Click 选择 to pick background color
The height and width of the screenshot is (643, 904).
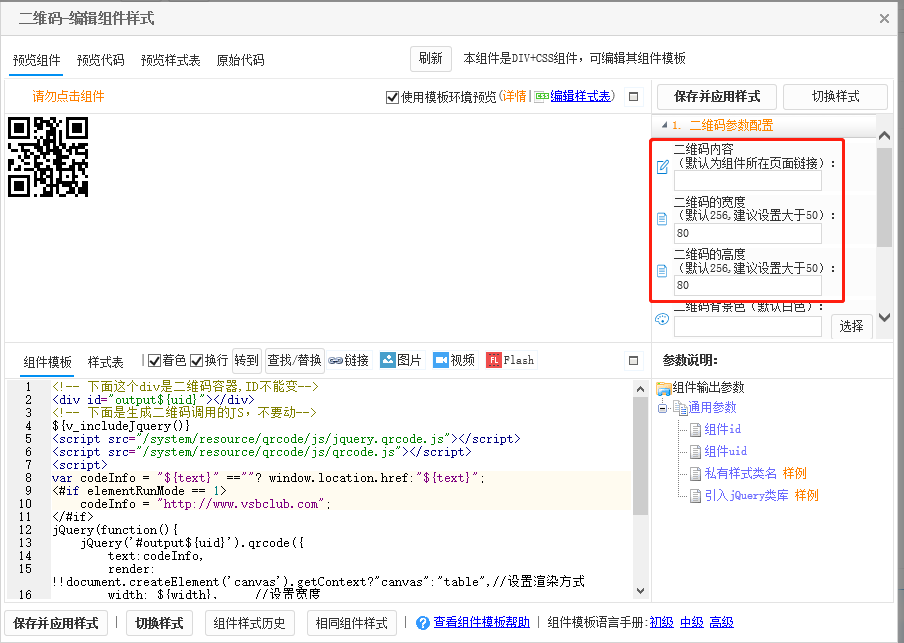(x=851, y=326)
